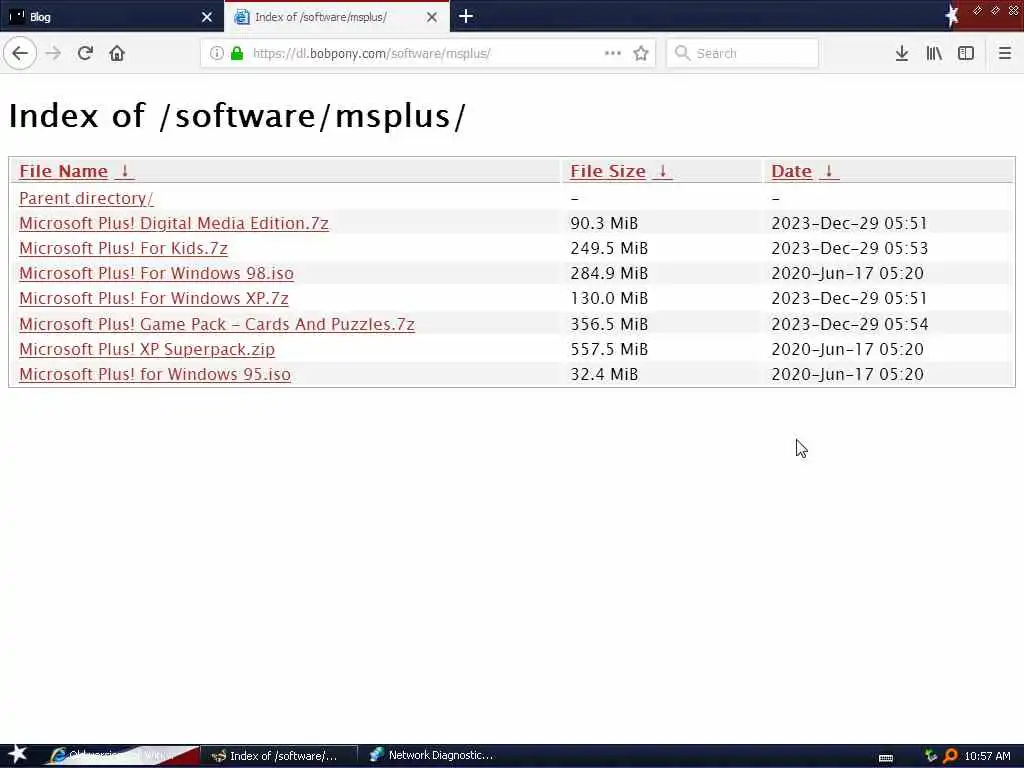Select Index of /software/ taskbar button

click(280, 756)
